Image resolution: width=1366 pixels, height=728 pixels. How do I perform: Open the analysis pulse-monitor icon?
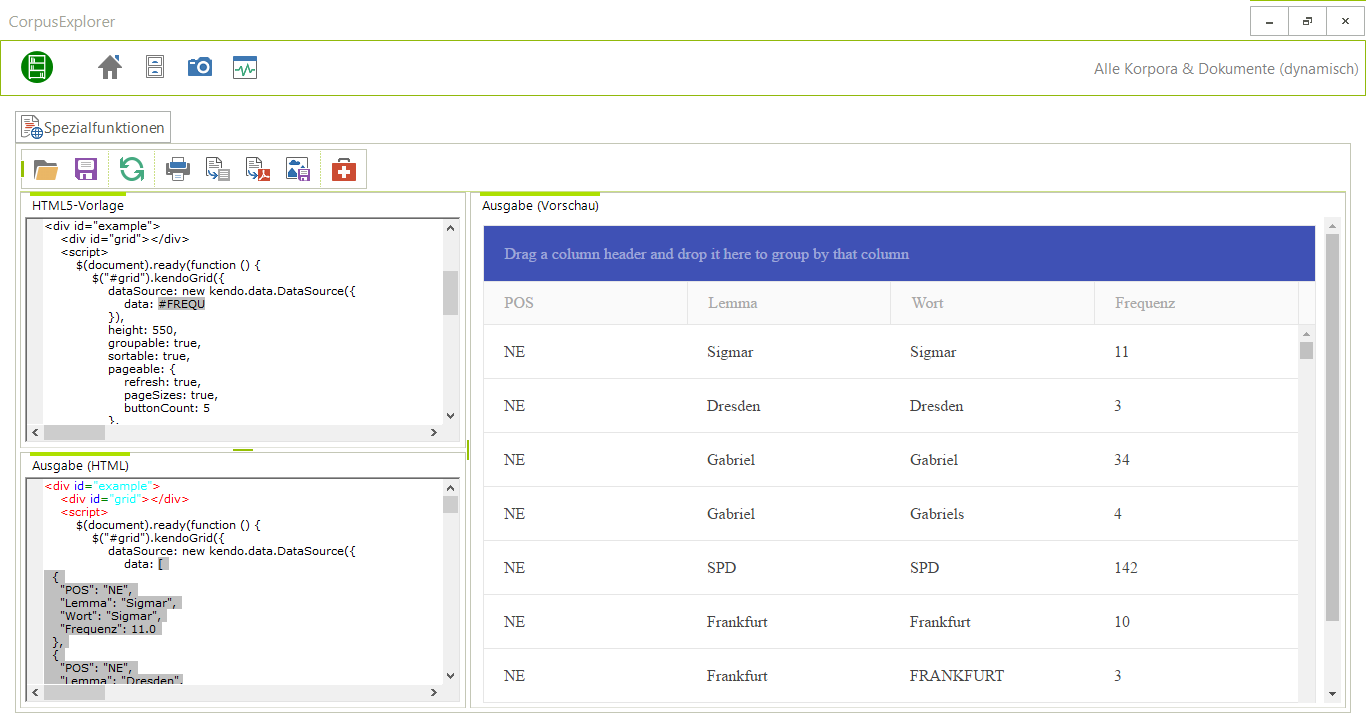tap(245, 67)
